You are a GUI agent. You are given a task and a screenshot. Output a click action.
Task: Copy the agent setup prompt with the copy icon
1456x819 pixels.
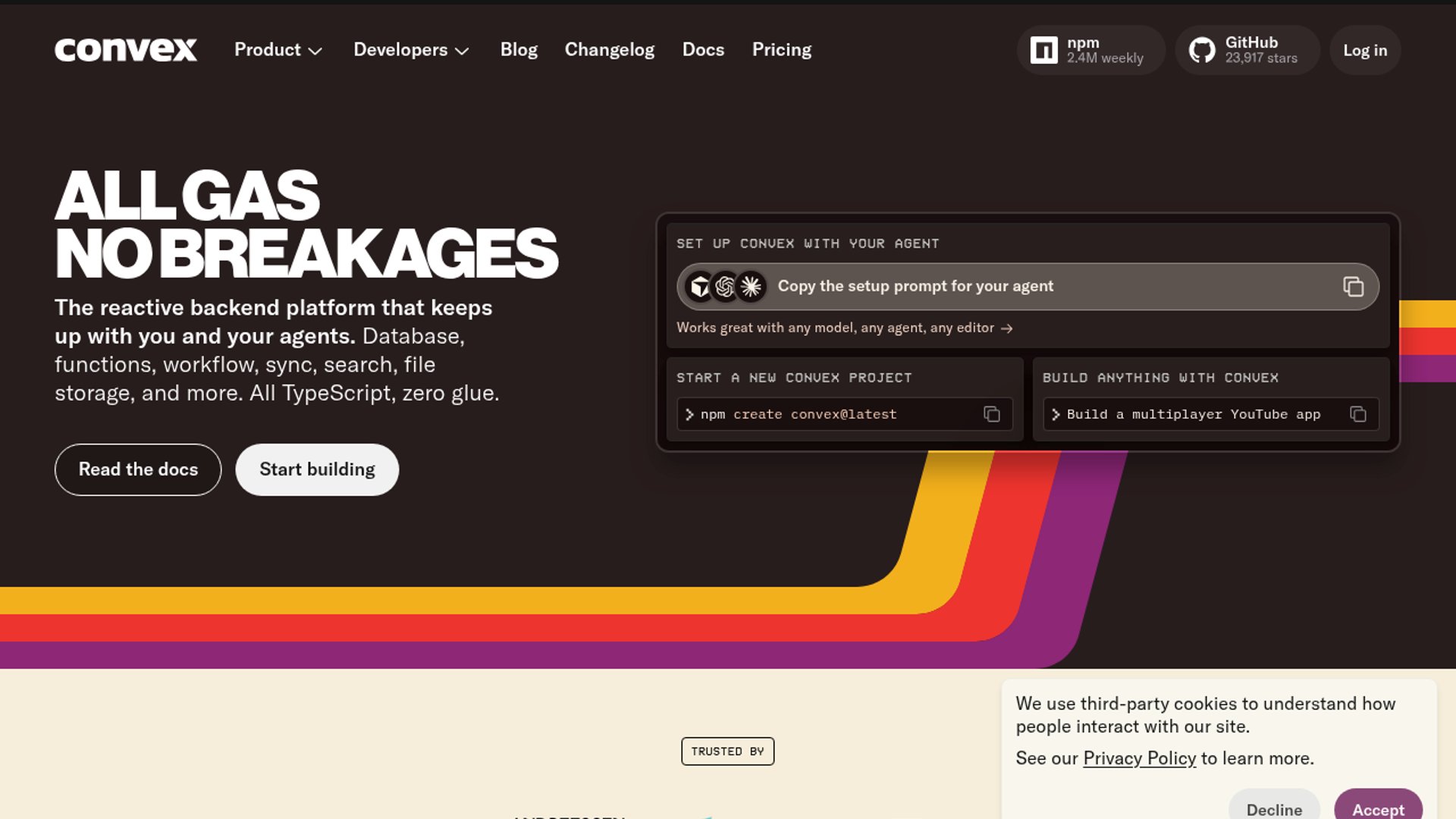pyautogui.click(x=1354, y=287)
